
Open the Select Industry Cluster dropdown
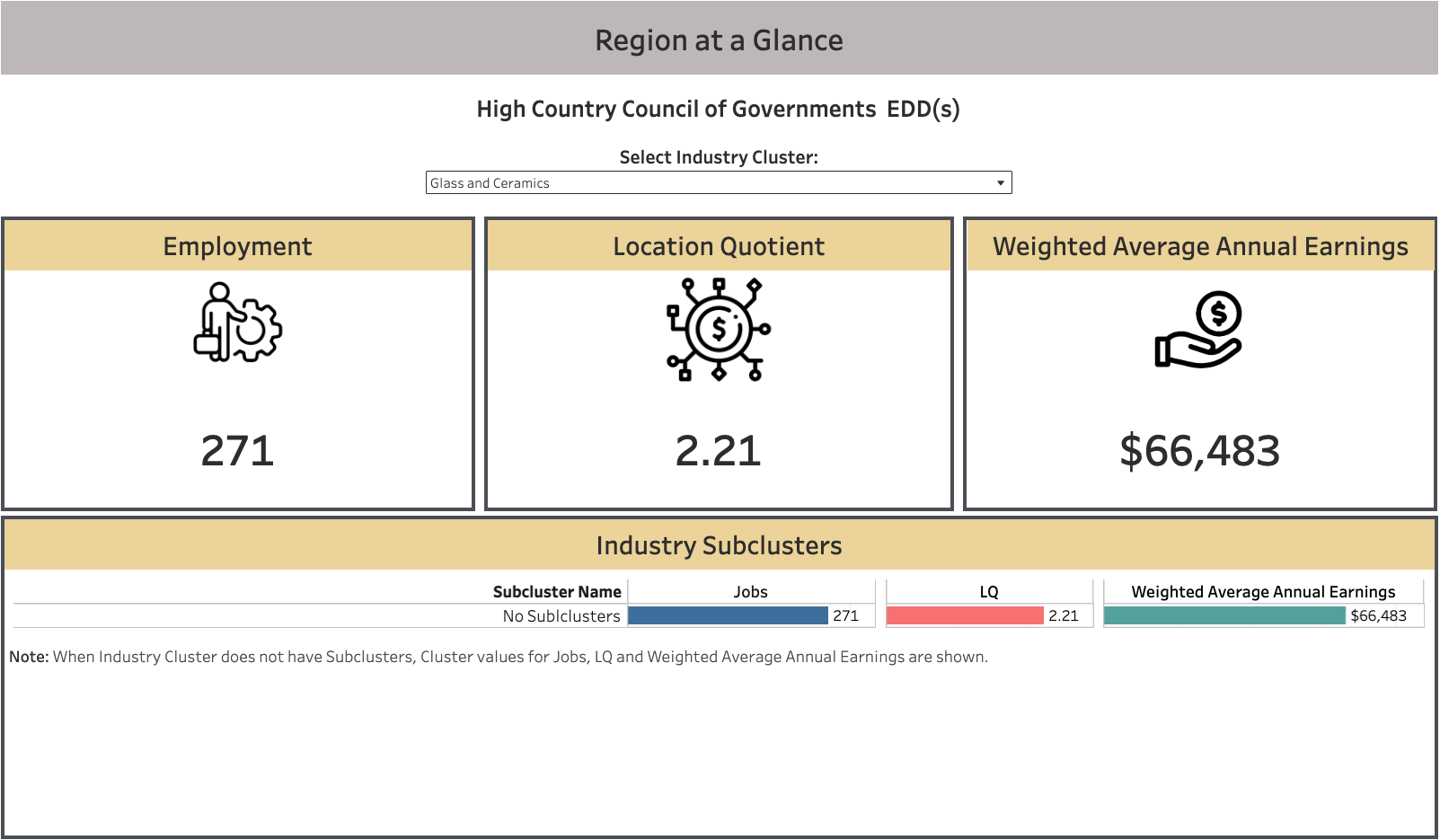[x=719, y=182]
